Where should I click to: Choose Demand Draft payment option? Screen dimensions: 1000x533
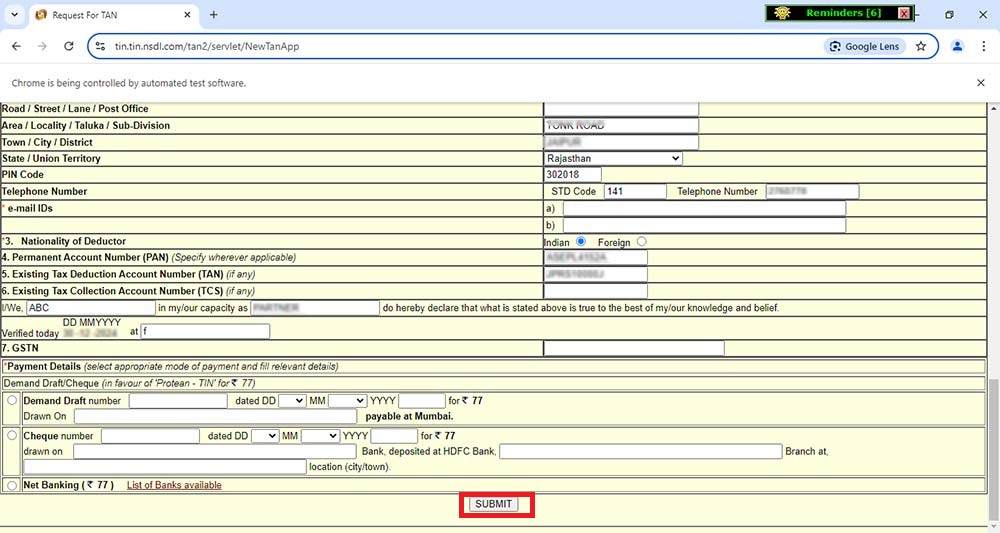[x=12, y=400]
